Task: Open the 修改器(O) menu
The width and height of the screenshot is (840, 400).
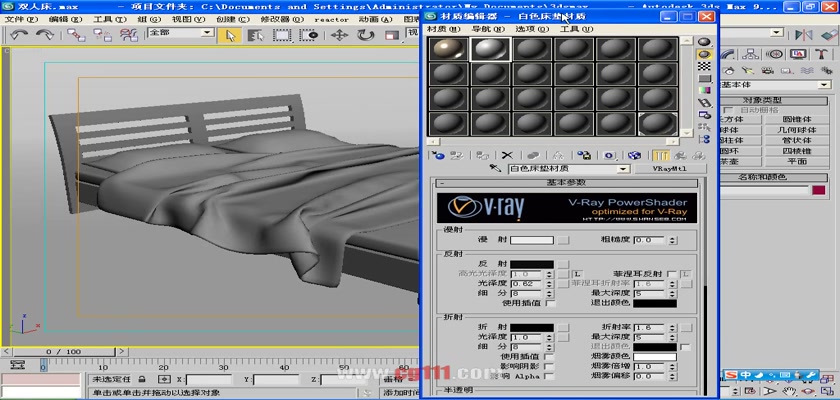Action: [282, 19]
